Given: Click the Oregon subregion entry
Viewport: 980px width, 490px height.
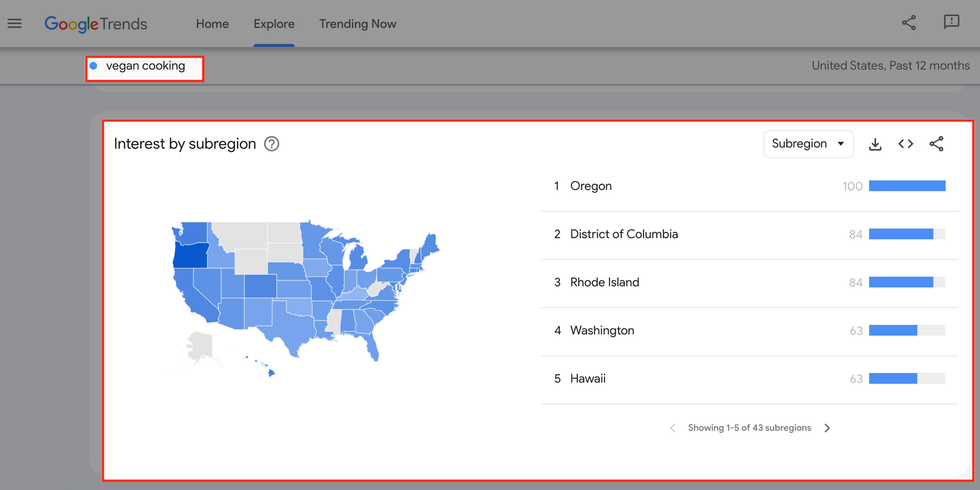Looking at the screenshot, I should coord(591,186).
